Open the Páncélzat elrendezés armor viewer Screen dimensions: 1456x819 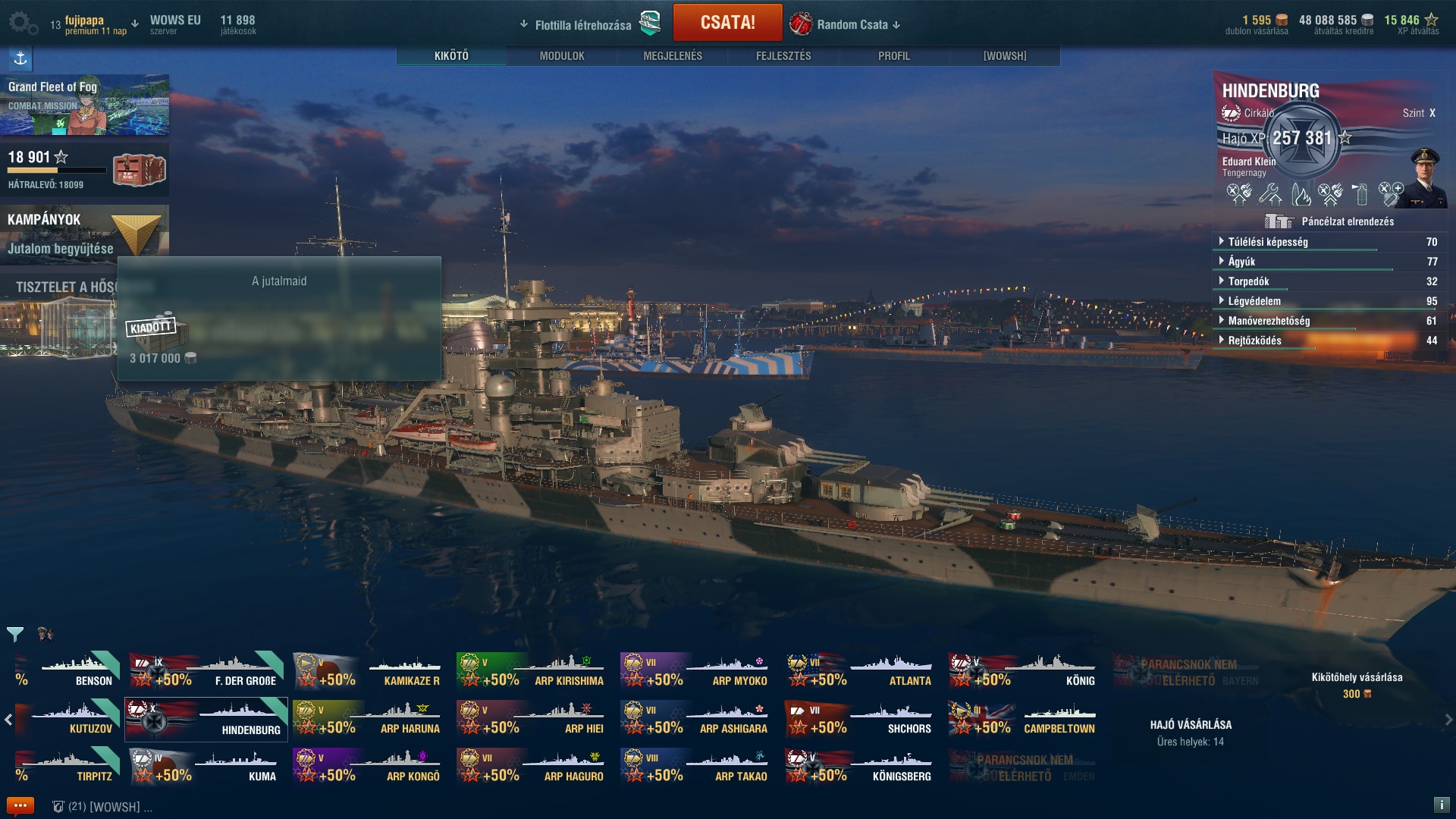pos(1330,221)
